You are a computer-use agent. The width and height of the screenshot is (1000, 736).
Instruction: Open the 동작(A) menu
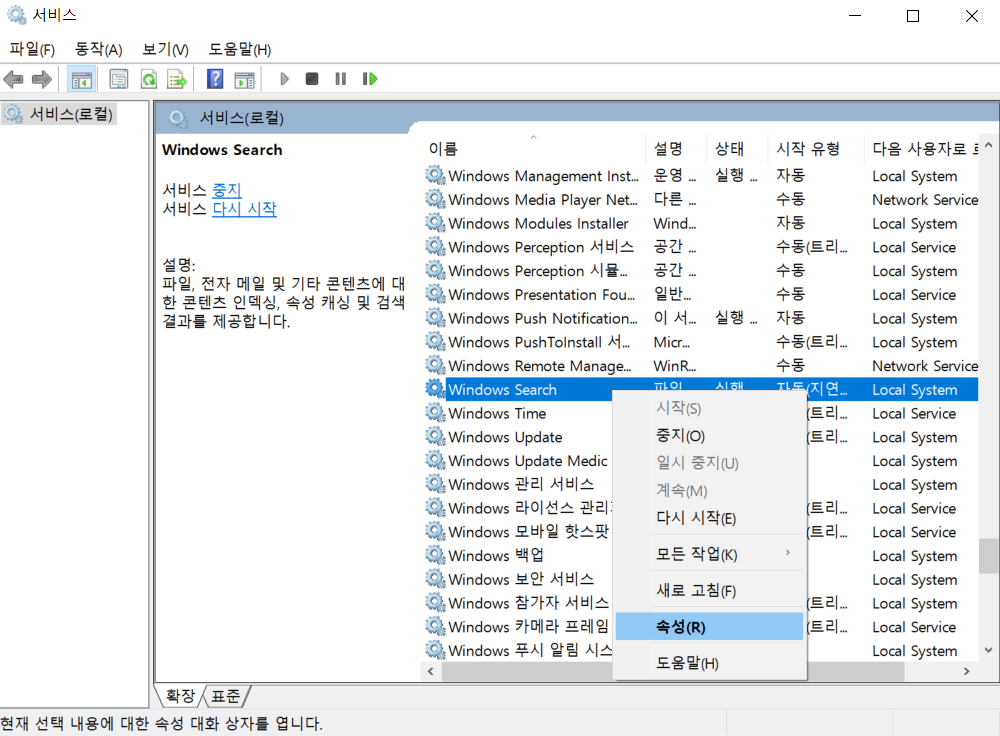[x=98, y=49]
